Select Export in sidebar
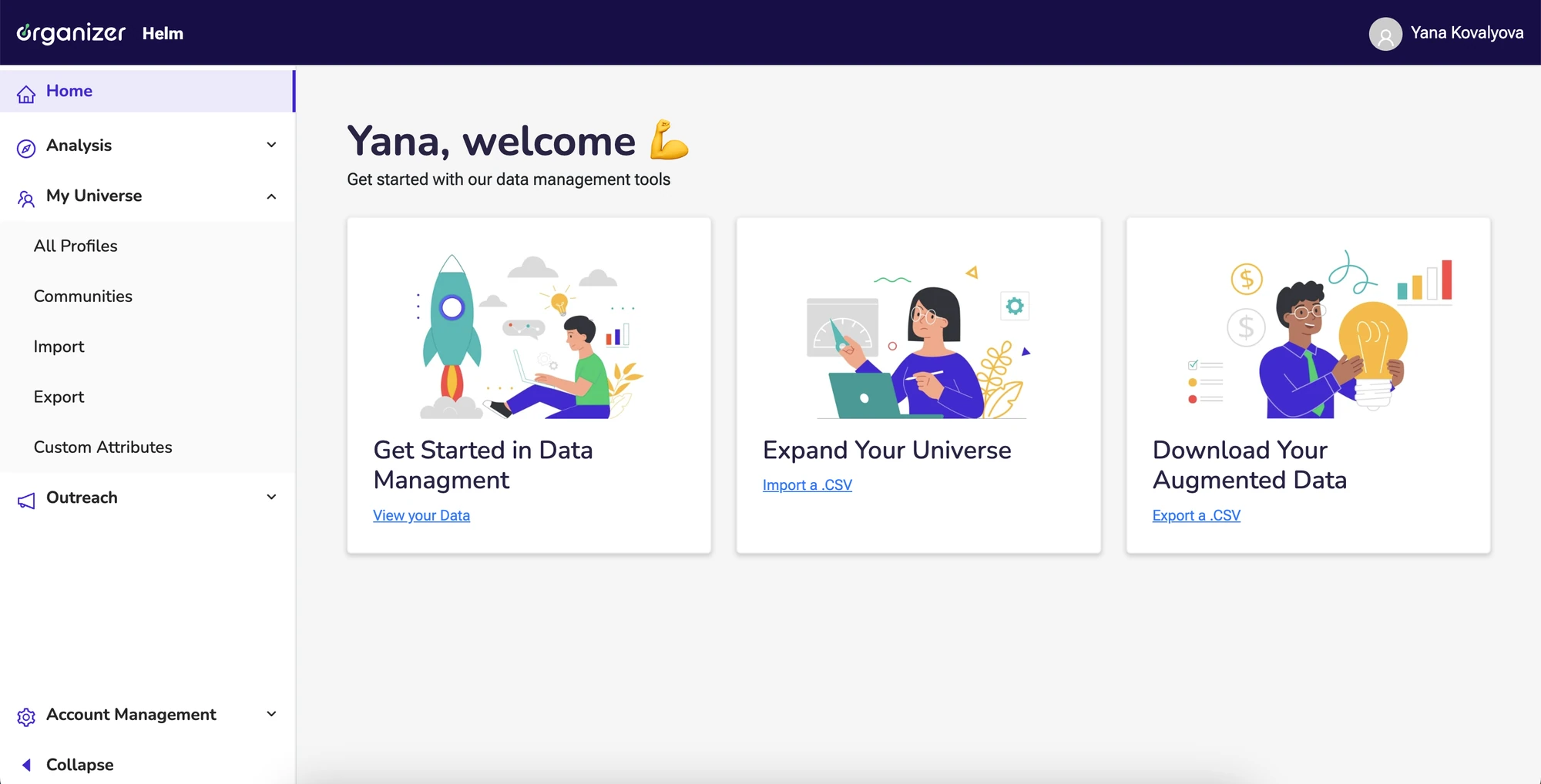The image size is (1541, 784). click(59, 397)
